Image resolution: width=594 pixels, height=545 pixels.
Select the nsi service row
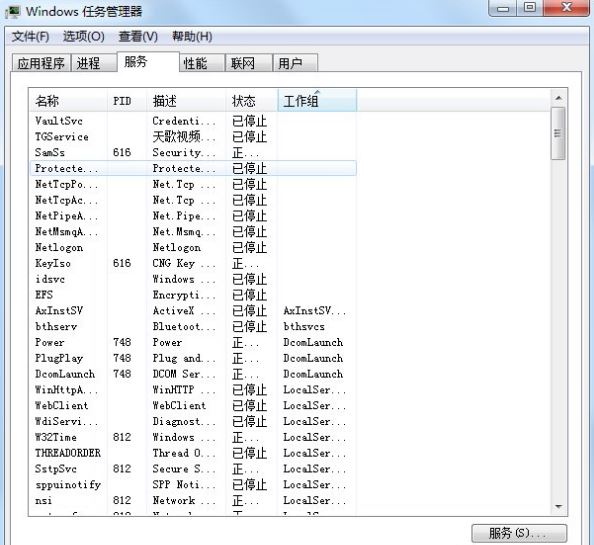tap(193, 500)
